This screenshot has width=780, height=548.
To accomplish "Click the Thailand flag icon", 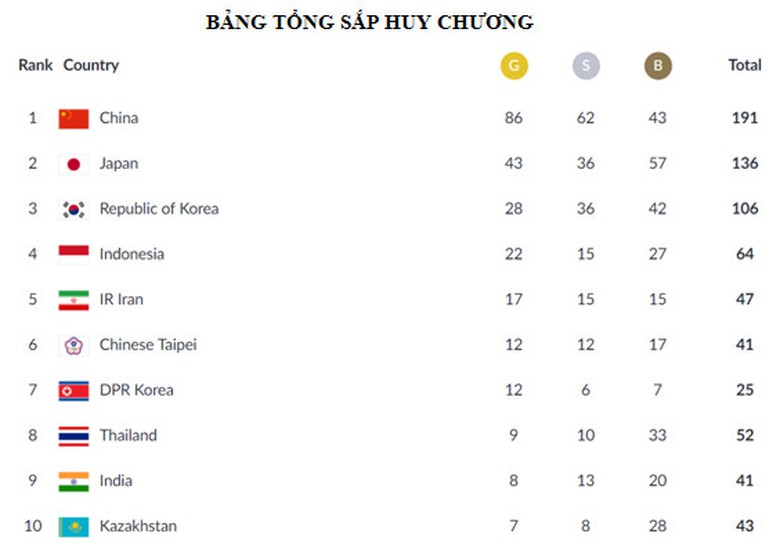I will pyautogui.click(x=73, y=436).
